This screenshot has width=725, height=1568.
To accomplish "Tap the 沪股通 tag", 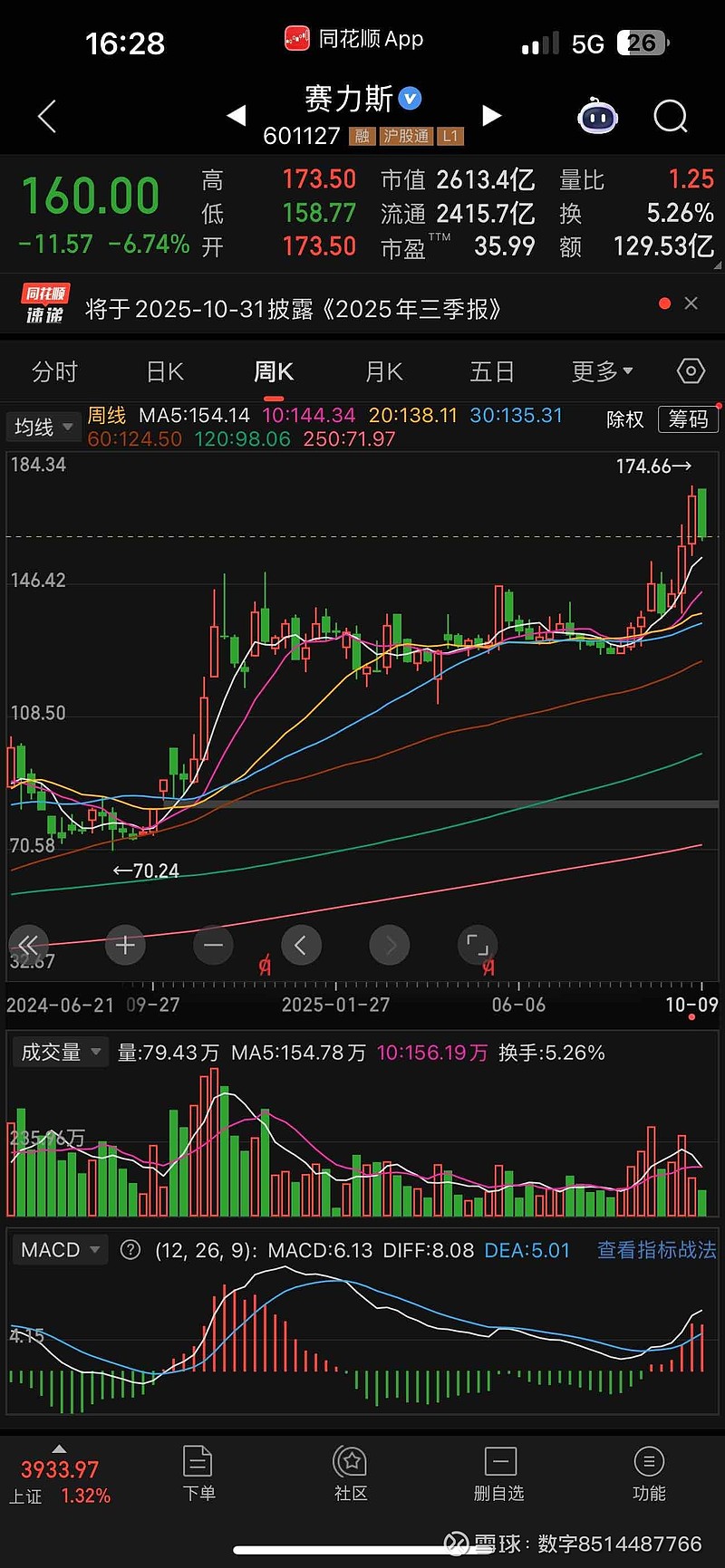I will 405,136.
